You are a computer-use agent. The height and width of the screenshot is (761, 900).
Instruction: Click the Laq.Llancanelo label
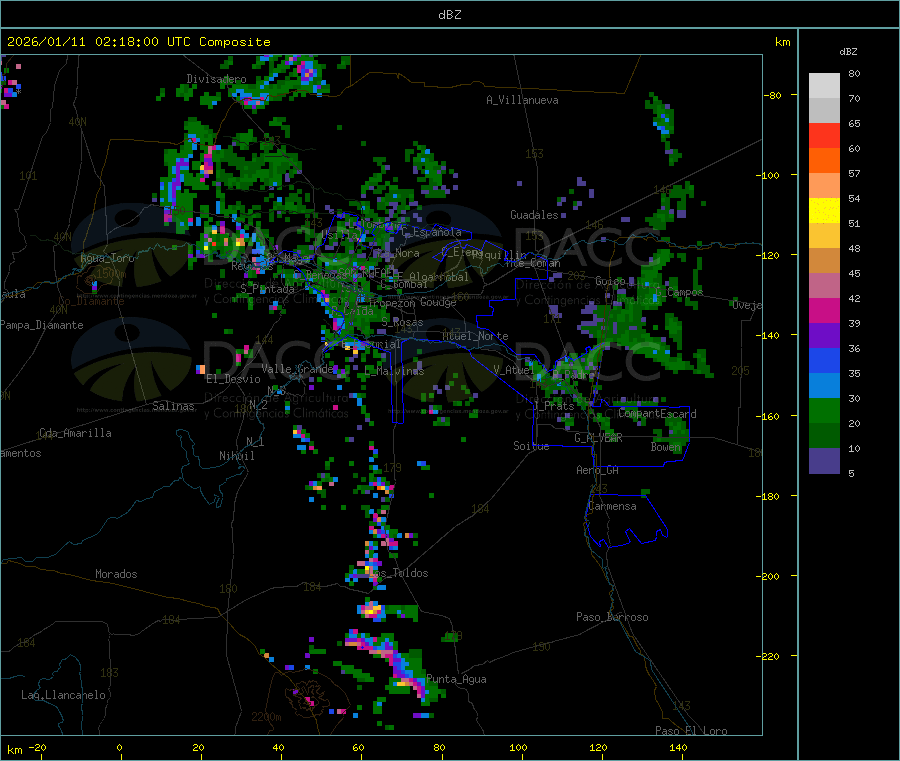click(x=63, y=696)
